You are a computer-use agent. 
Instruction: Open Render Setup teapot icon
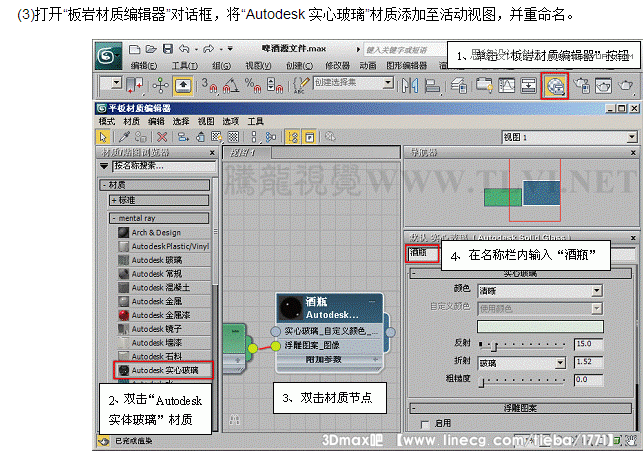(x=581, y=85)
